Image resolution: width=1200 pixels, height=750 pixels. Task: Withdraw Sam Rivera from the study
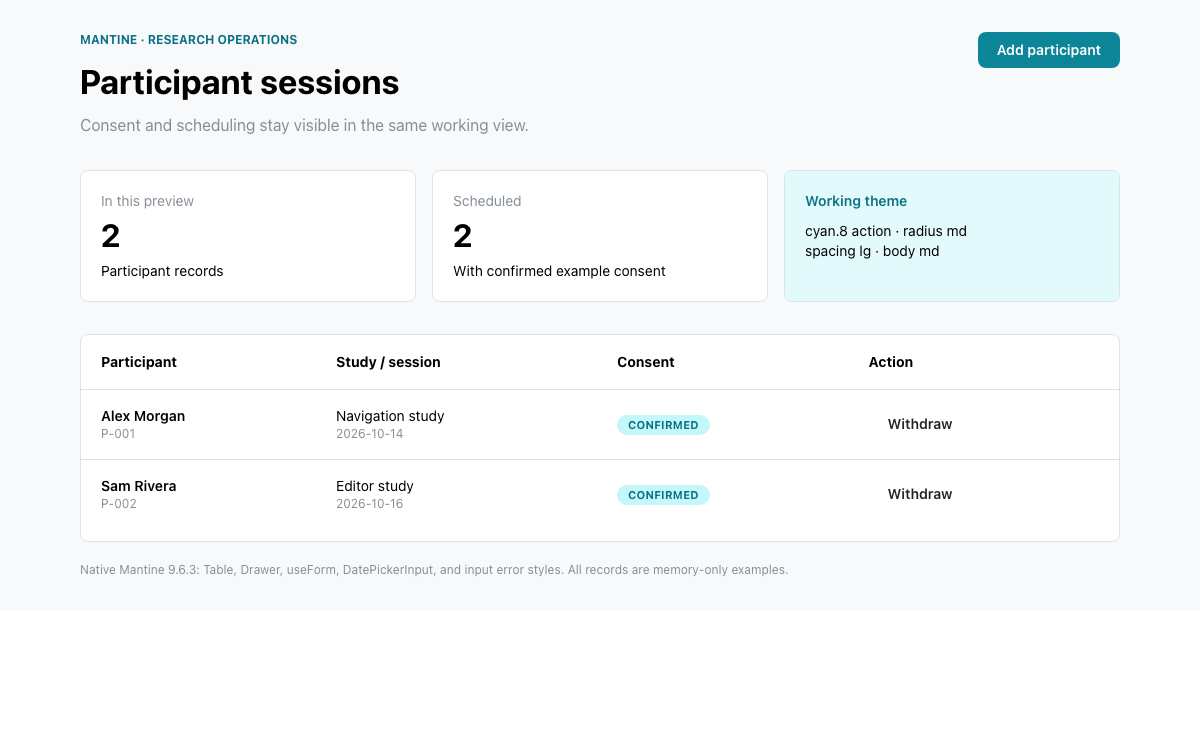click(x=920, y=494)
